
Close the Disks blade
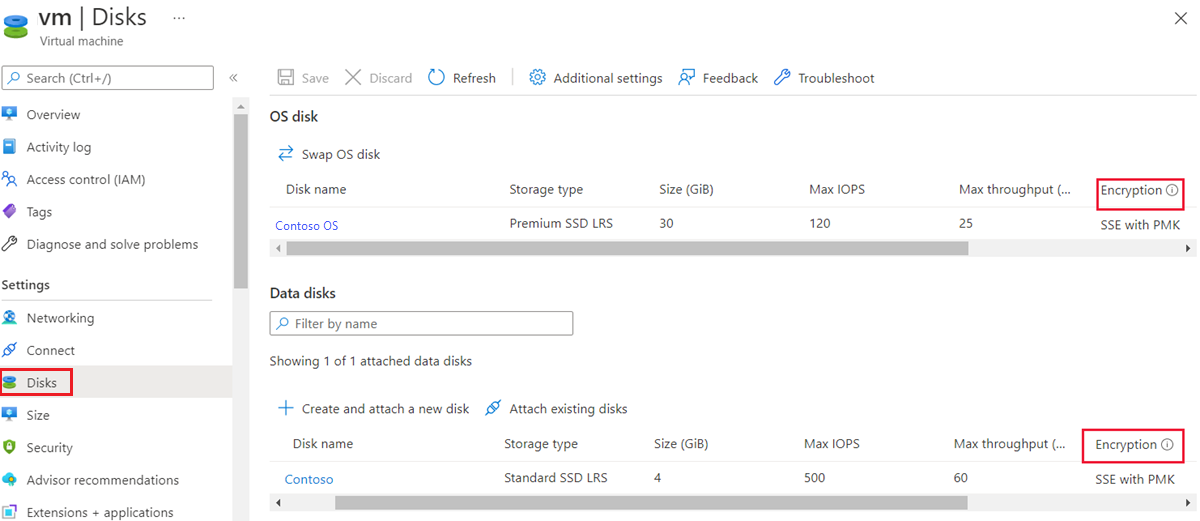tap(1180, 18)
